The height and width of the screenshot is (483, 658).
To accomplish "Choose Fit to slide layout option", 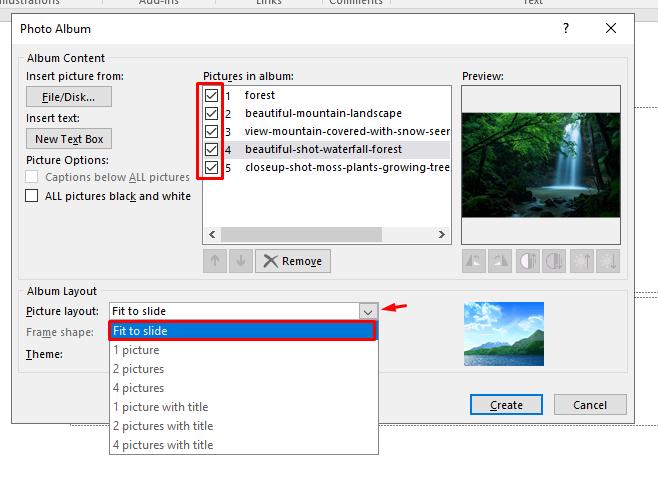I will point(243,331).
